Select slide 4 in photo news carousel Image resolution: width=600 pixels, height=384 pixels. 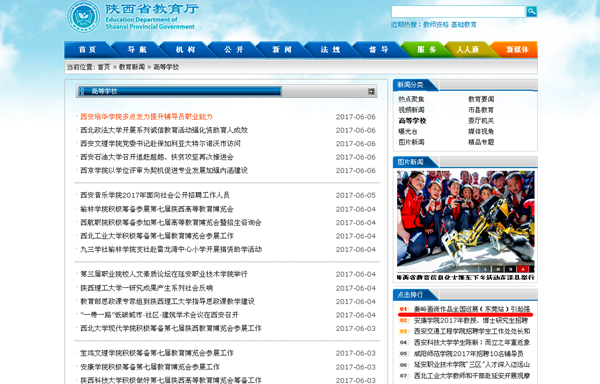tap(522, 269)
